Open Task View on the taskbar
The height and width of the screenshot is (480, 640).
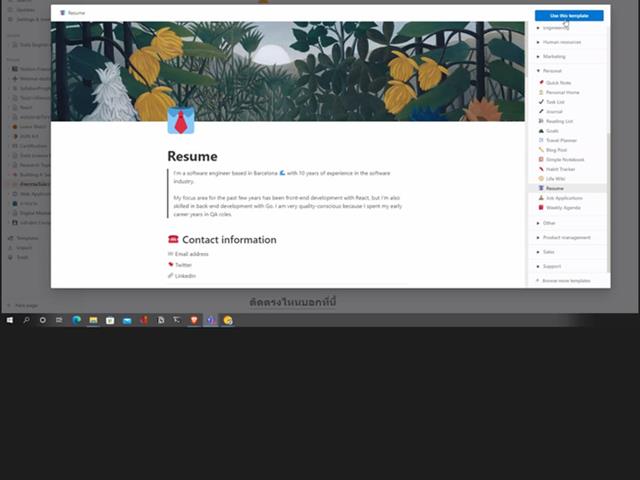pos(59,320)
